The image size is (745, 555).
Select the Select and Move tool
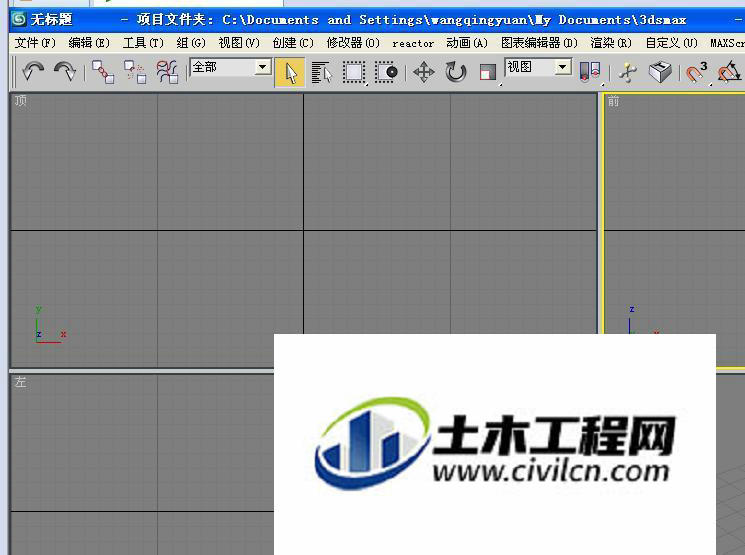[x=424, y=72]
